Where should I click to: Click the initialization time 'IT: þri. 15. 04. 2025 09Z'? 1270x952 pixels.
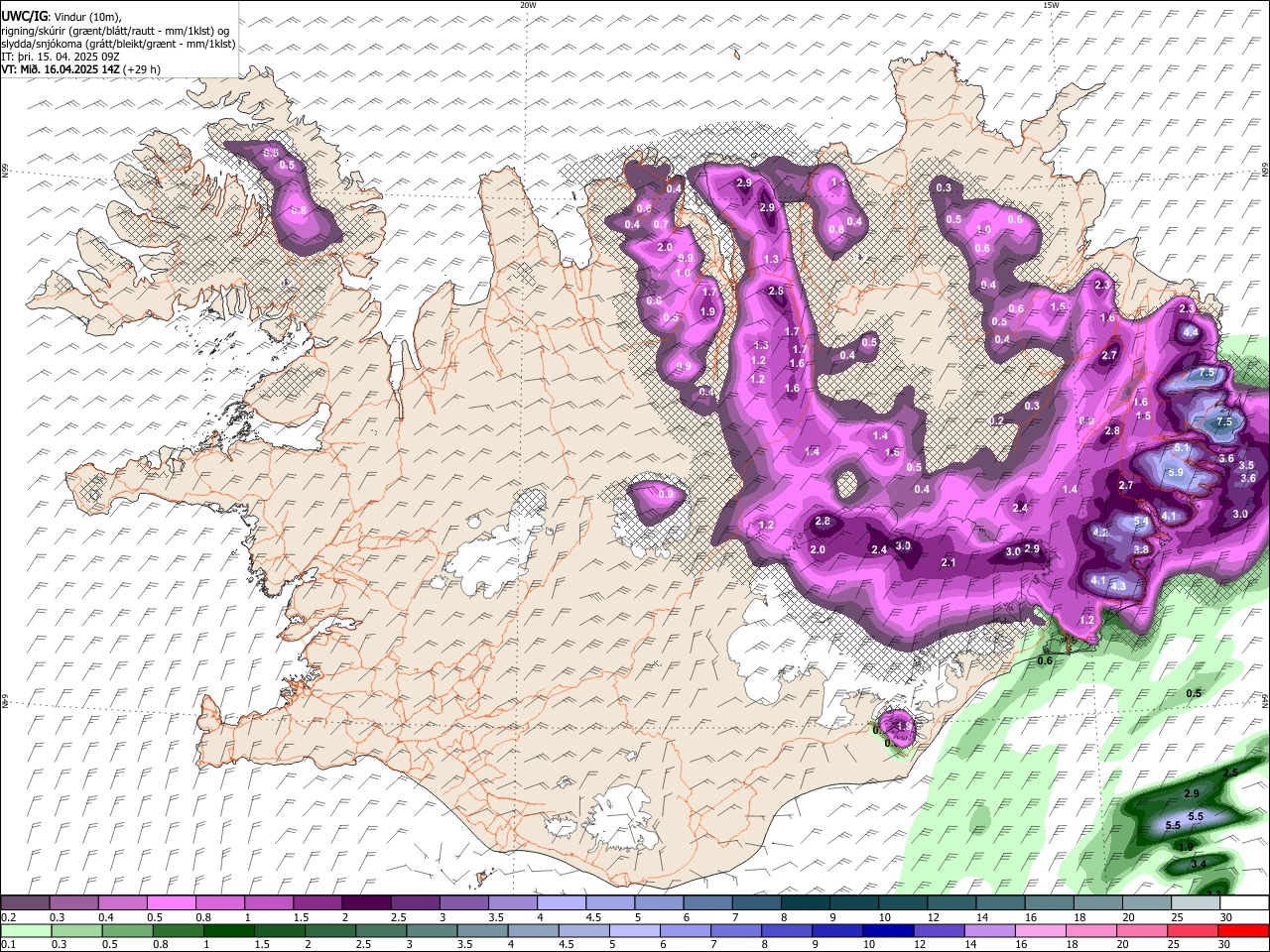[x=62, y=57]
